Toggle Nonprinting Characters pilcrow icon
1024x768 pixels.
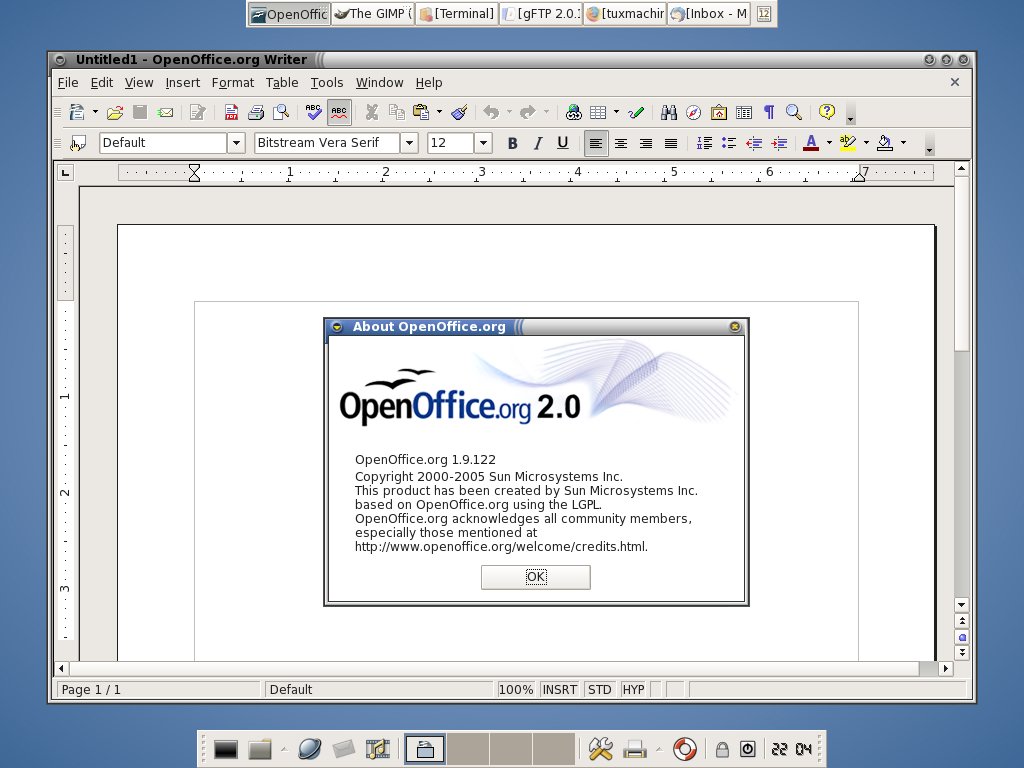pyautogui.click(x=769, y=112)
